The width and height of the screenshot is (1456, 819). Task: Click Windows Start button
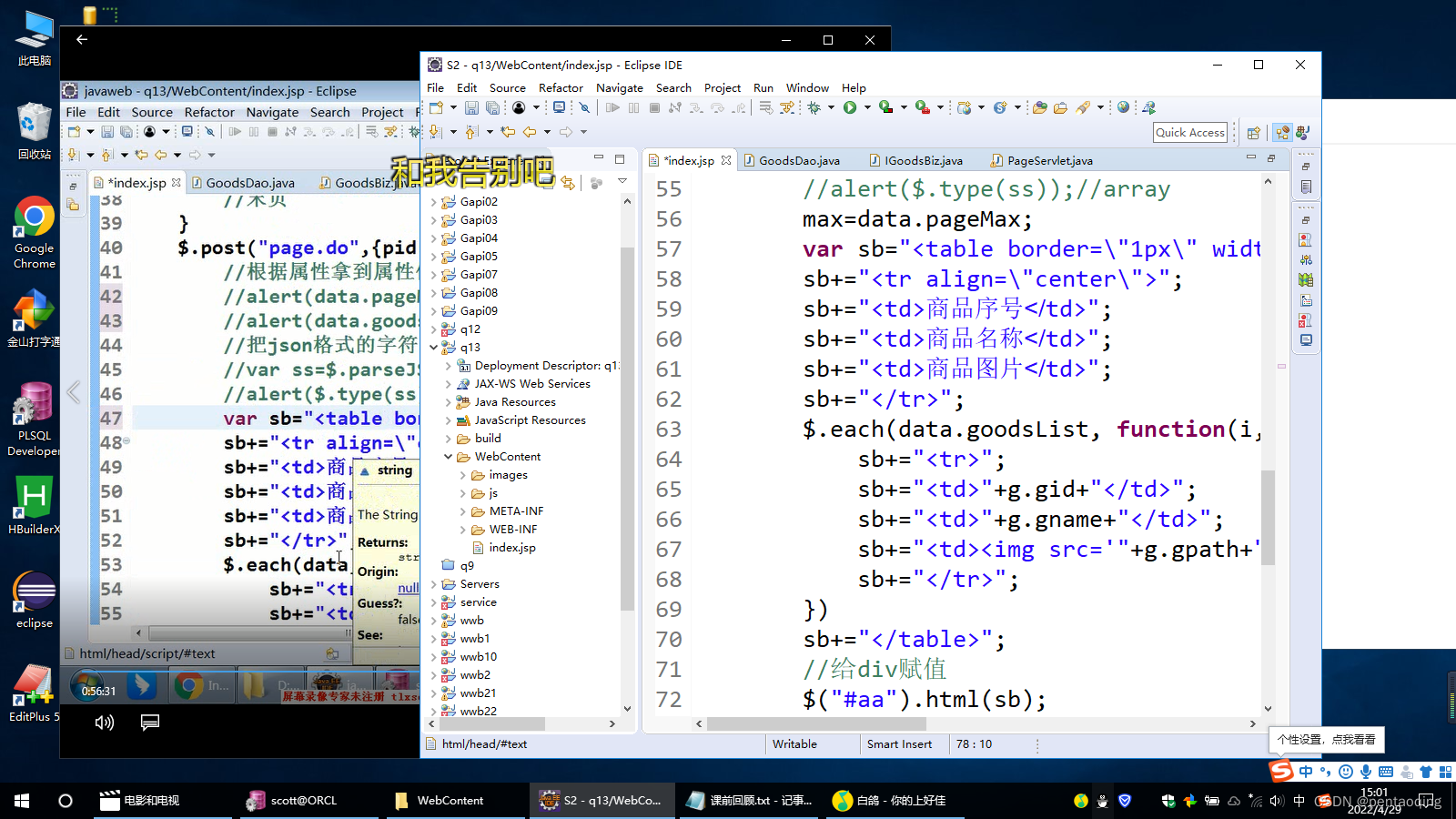pyautogui.click(x=22, y=801)
